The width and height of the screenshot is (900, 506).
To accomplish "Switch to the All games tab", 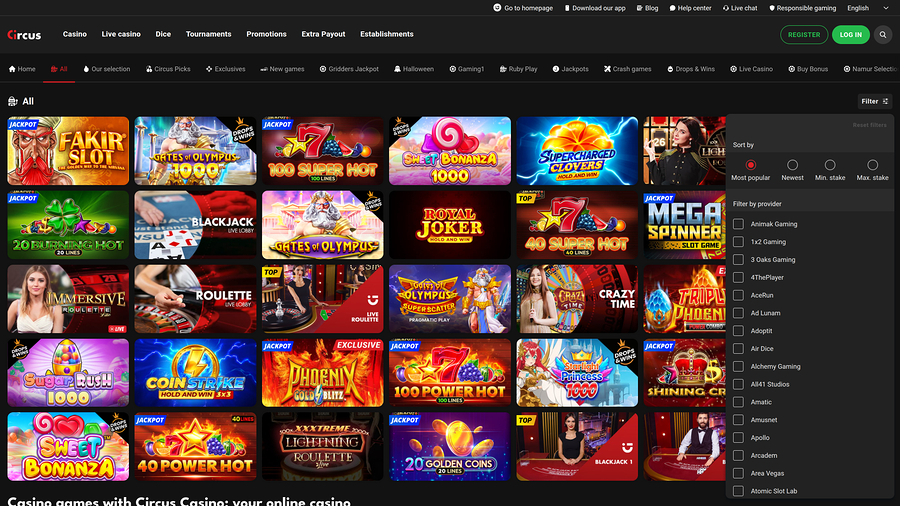I will (59, 69).
